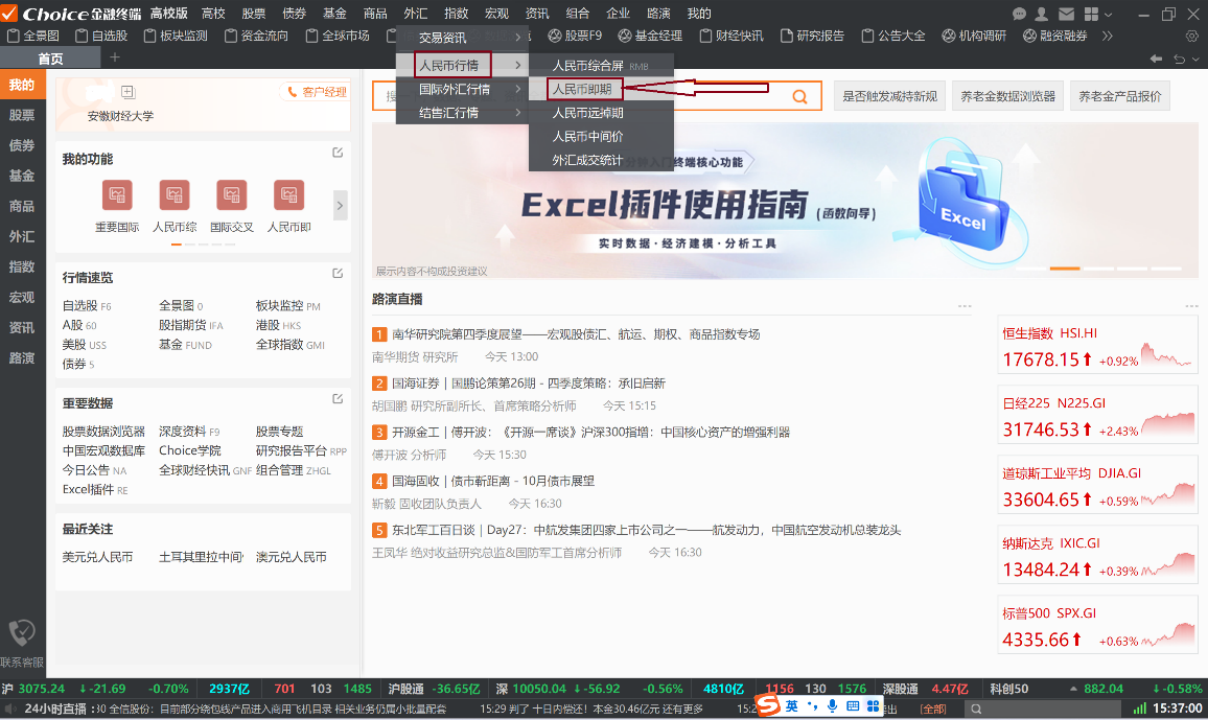This screenshot has height=720, width=1208.
Task: Open the mail envelope icon in title bar
Action: [1066, 13]
